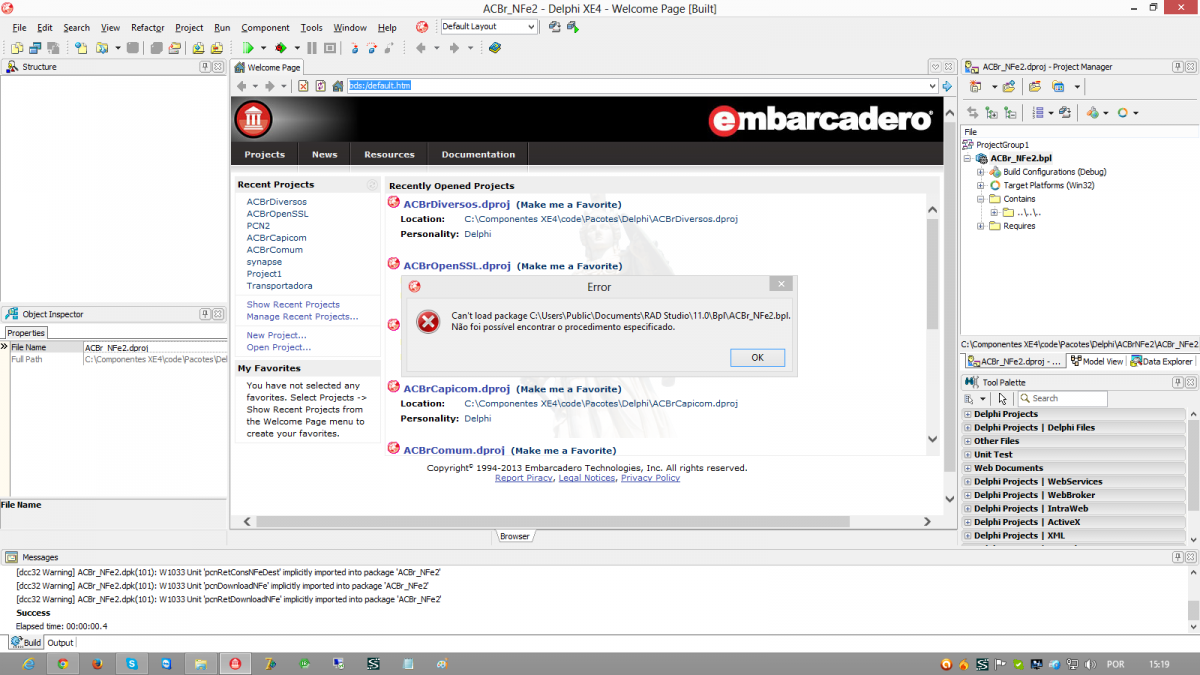
Task: Click the Go arrow next to address bar
Action: click(947, 86)
